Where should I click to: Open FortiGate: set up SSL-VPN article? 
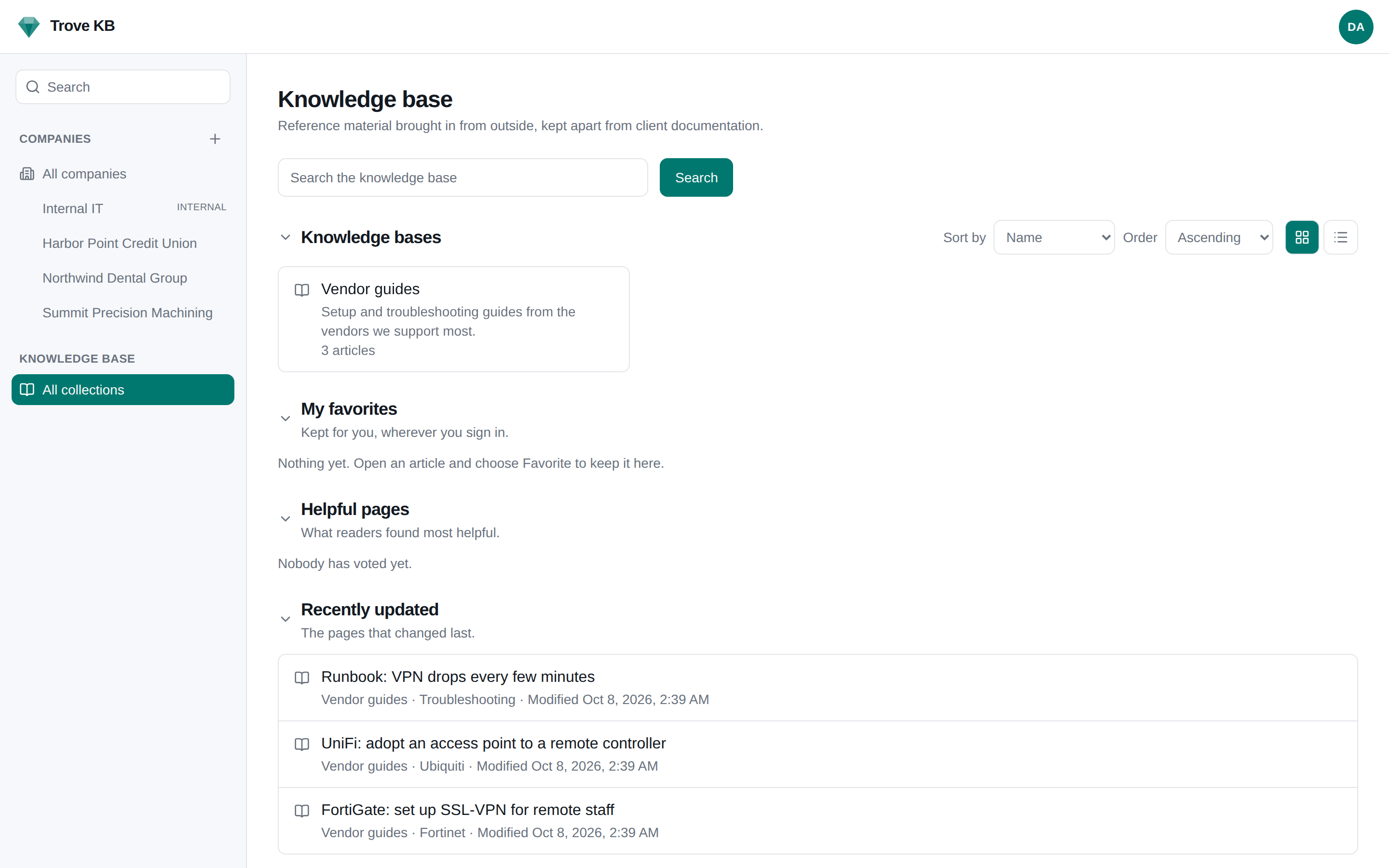467,810
